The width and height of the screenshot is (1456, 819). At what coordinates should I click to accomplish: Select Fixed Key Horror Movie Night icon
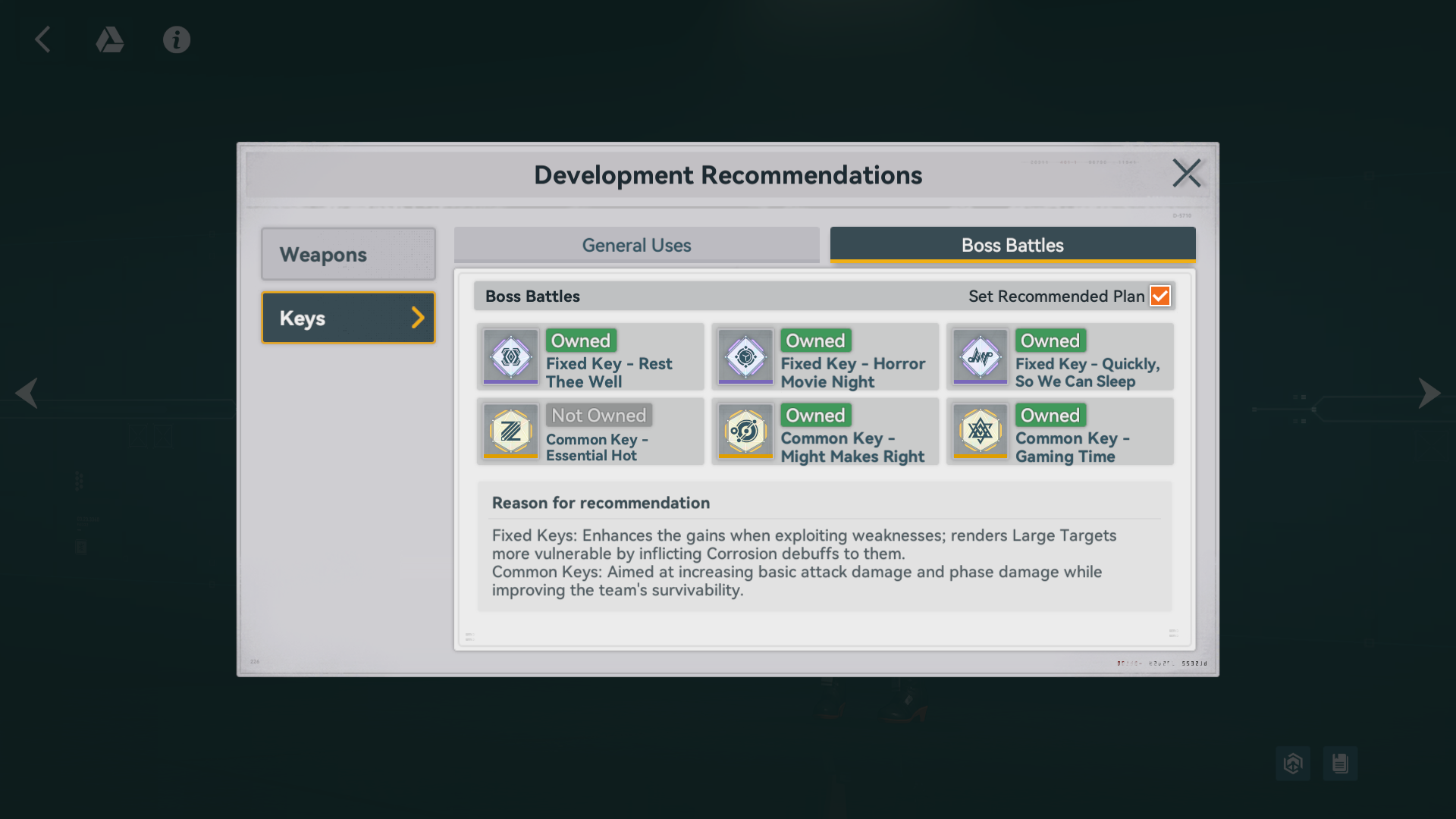pyautogui.click(x=745, y=356)
